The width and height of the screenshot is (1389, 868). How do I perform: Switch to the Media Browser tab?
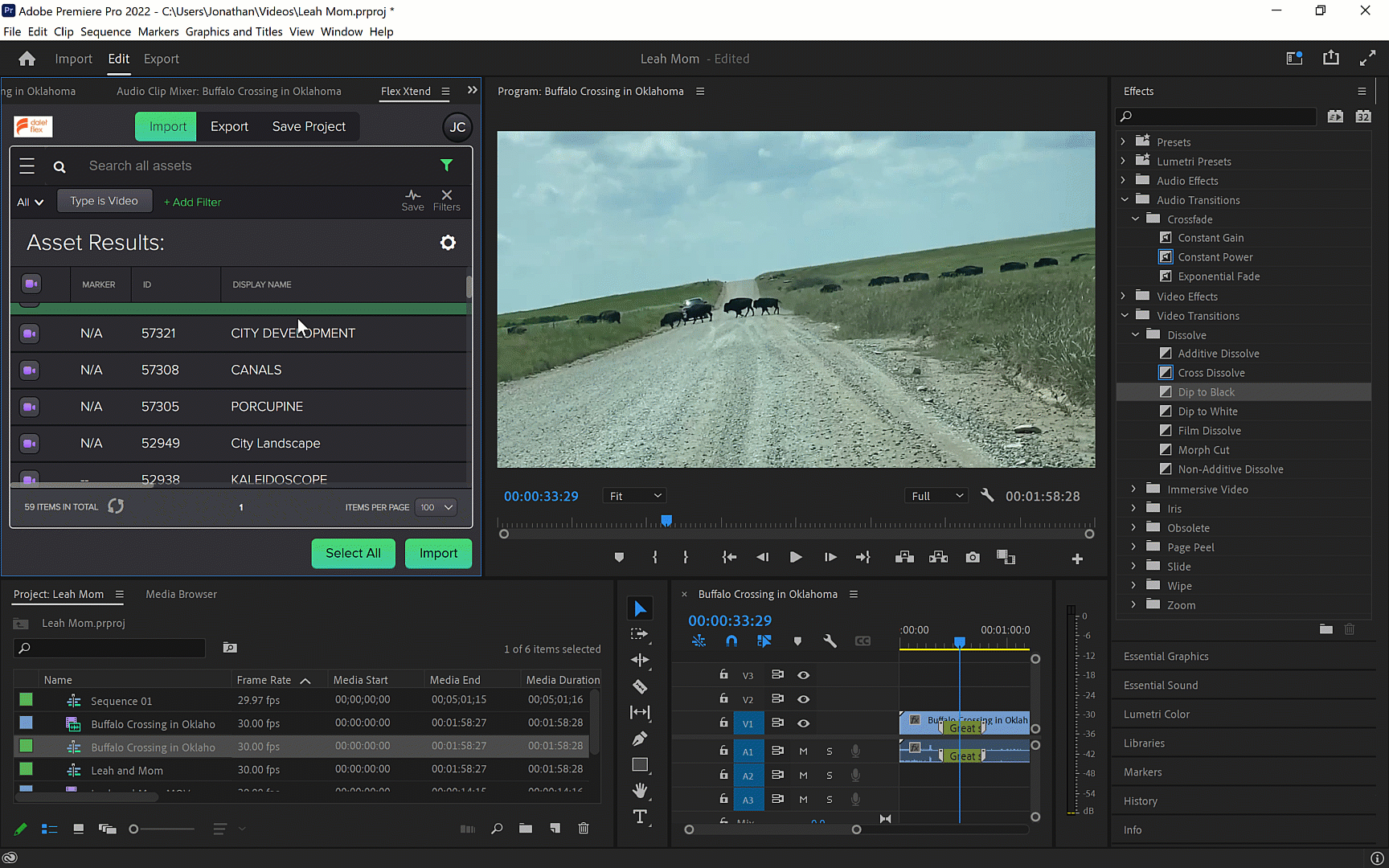pos(181,594)
